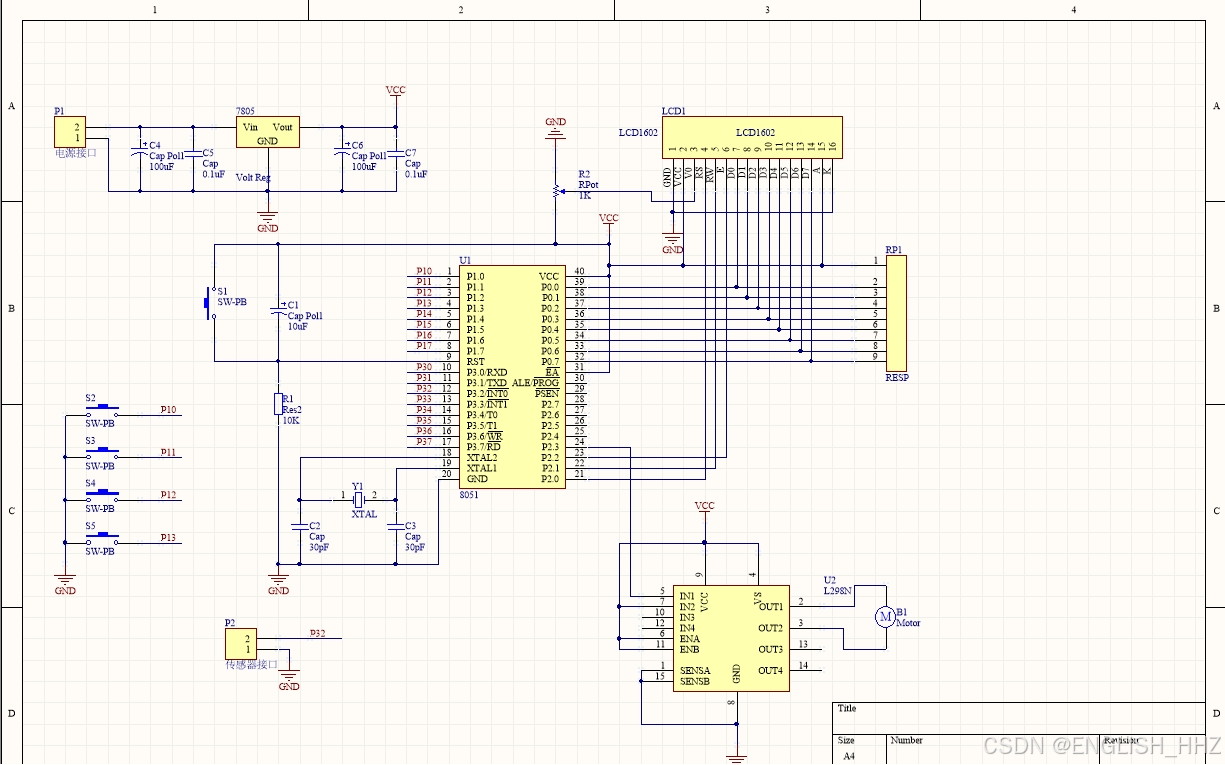The image size is (1225, 765).
Task: Click the Vin pin label on the 7805
Action: (251, 127)
